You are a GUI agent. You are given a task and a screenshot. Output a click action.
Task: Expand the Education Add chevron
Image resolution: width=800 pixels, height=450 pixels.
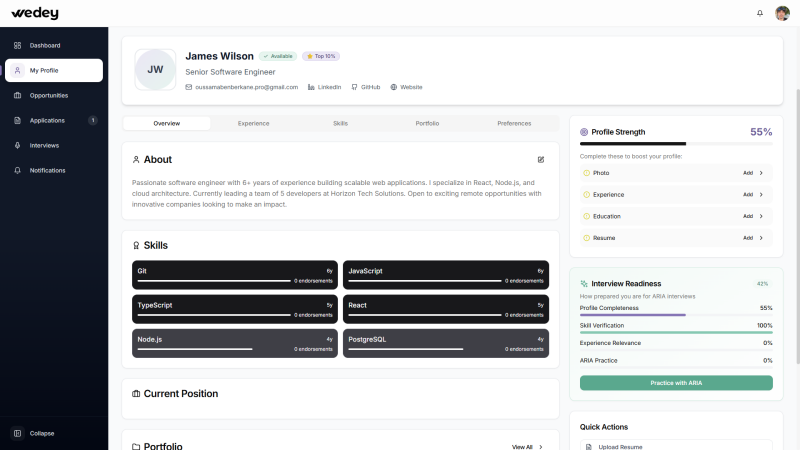point(761,216)
